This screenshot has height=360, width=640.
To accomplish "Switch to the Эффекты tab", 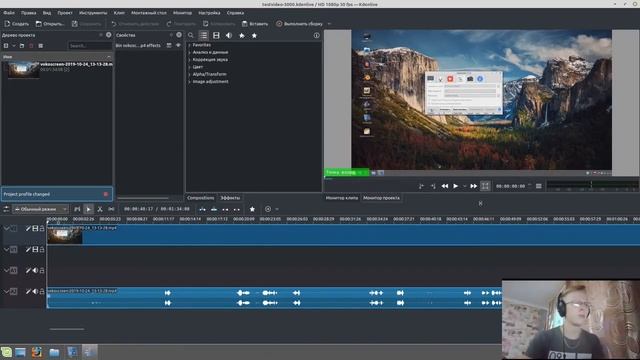I will [230, 198].
